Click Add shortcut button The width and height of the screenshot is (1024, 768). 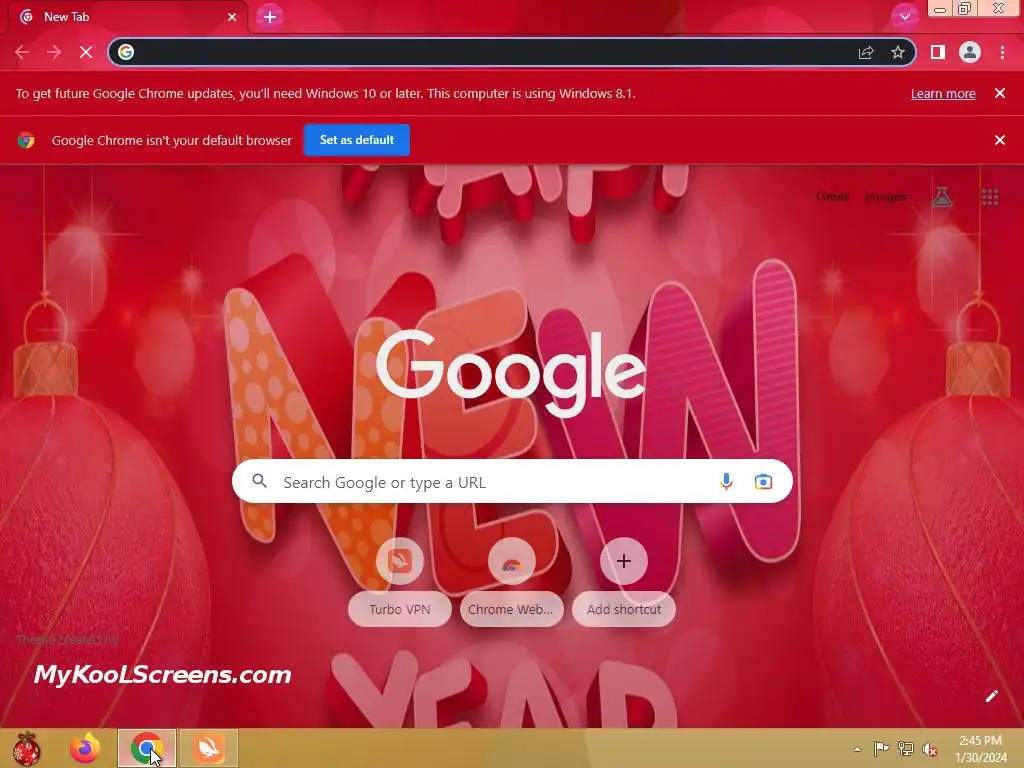(624, 582)
